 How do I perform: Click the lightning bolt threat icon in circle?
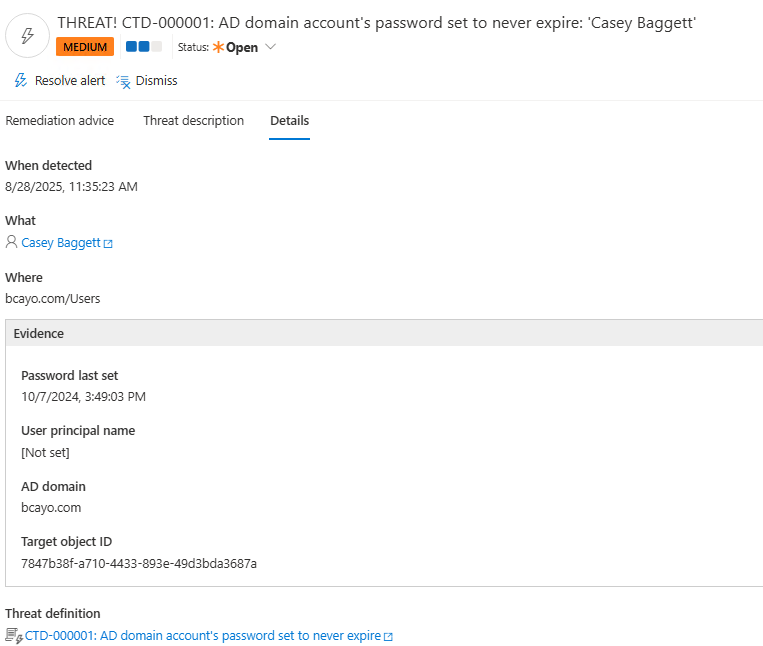point(28,35)
